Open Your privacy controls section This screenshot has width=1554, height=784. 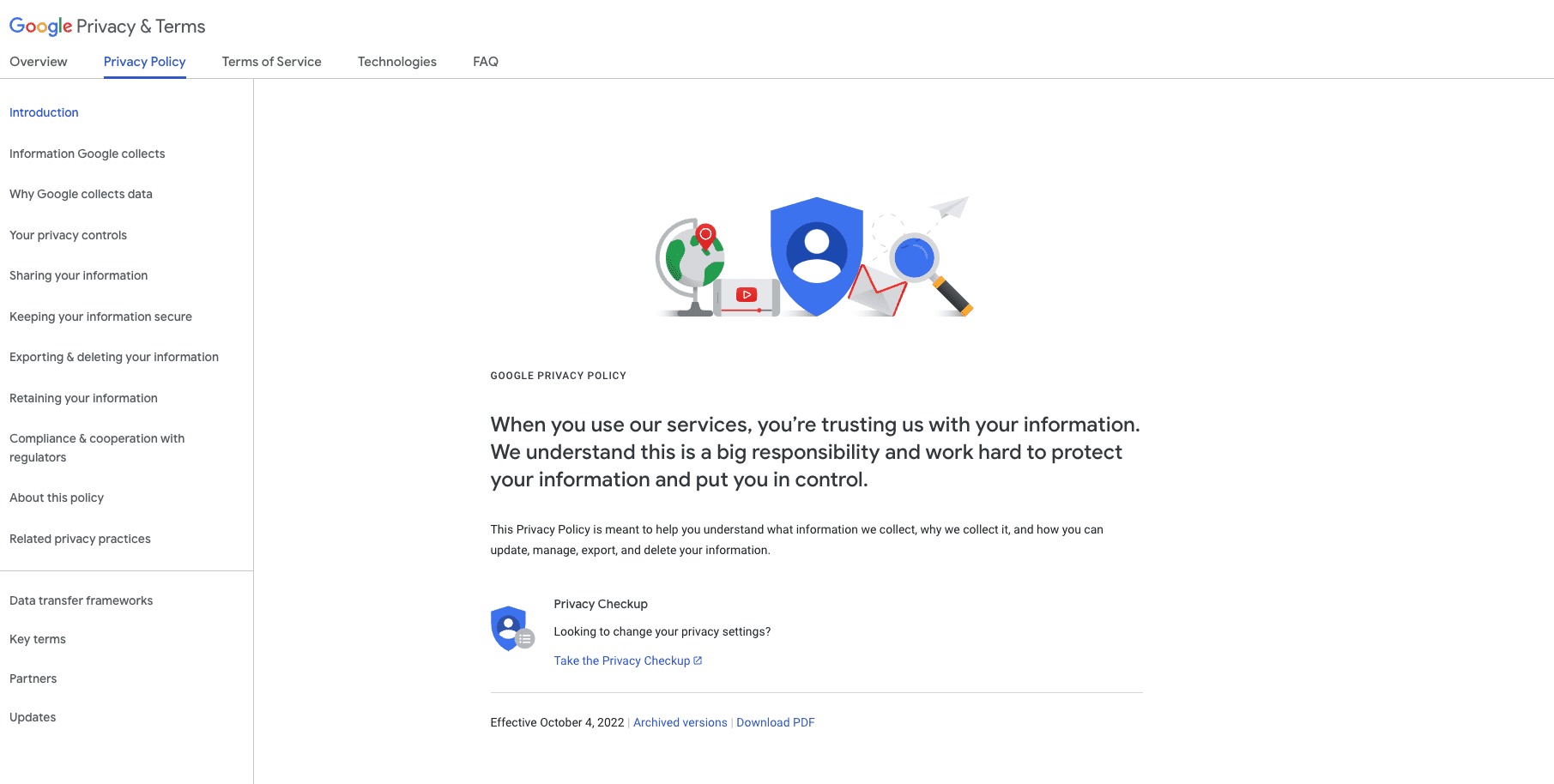[x=68, y=234]
